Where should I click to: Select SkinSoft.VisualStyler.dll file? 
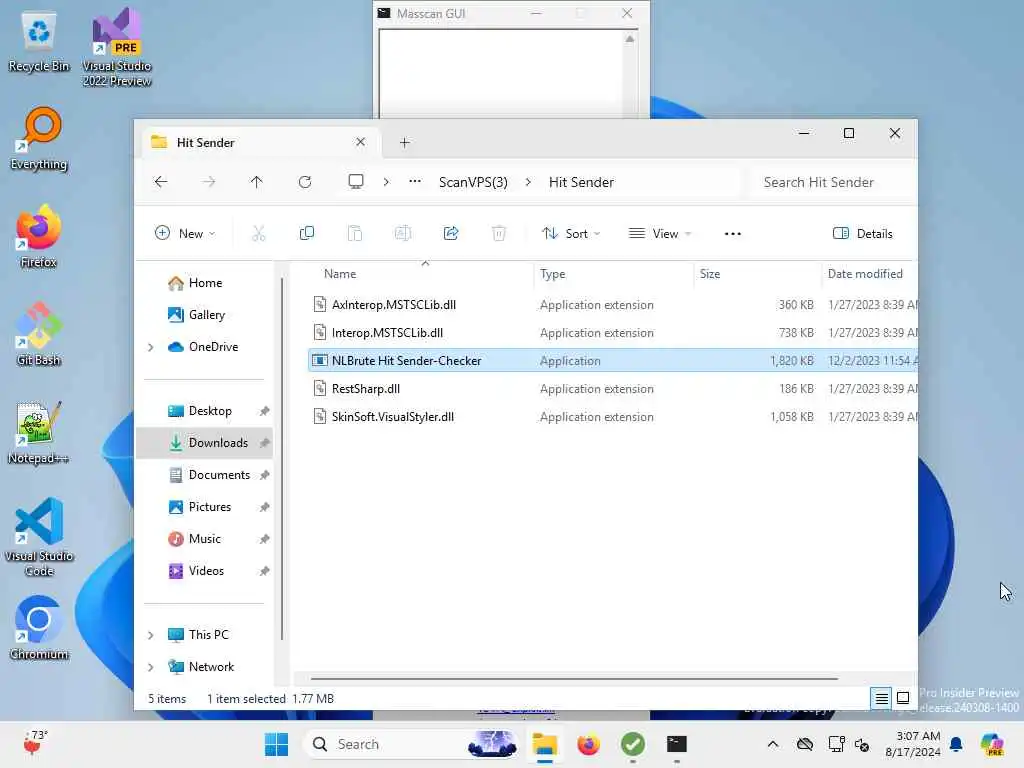click(613, 417)
